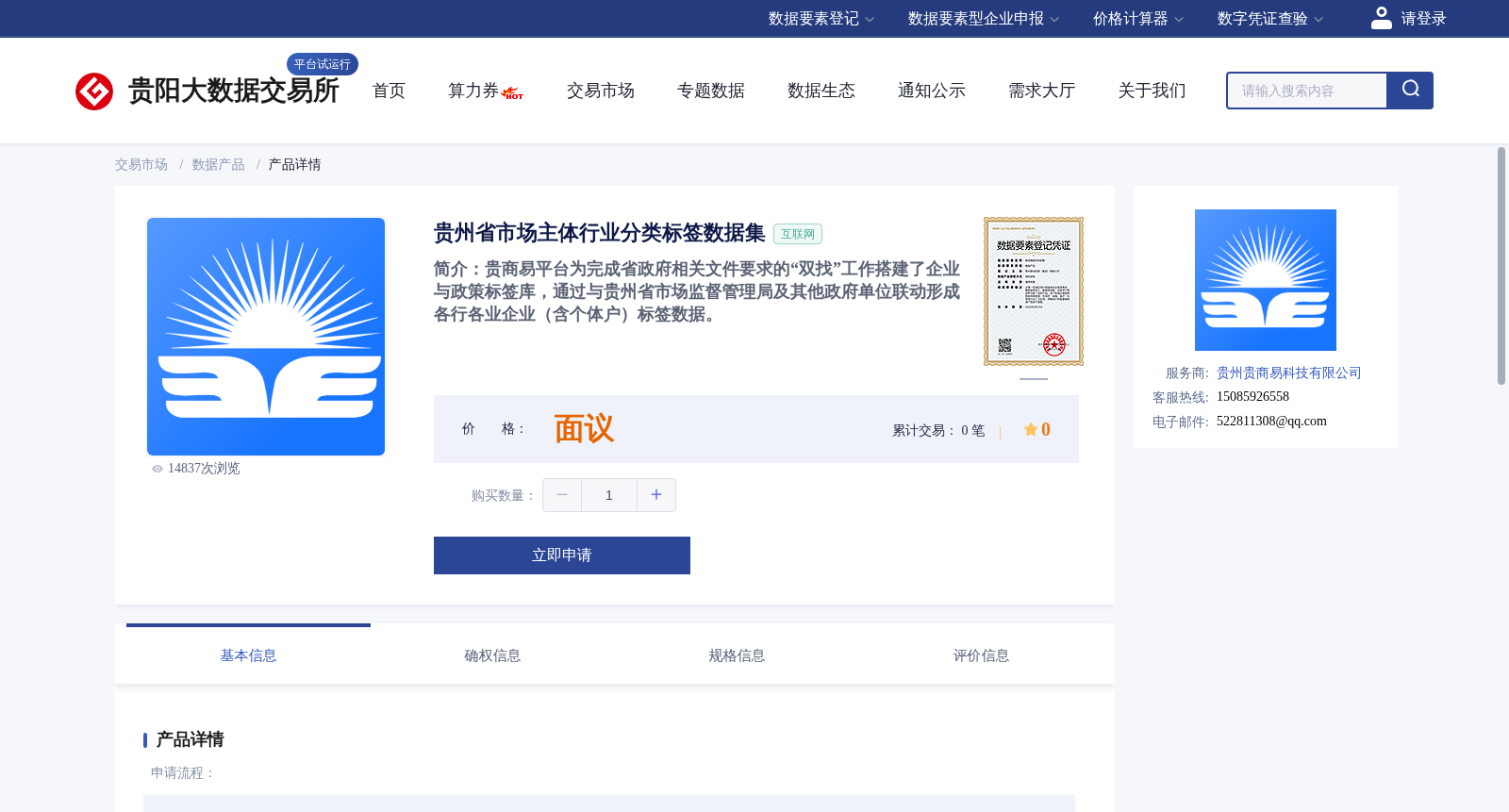Image resolution: width=1509 pixels, height=812 pixels.
Task: Click the red Guiyang exchange logo icon
Action: click(x=94, y=91)
